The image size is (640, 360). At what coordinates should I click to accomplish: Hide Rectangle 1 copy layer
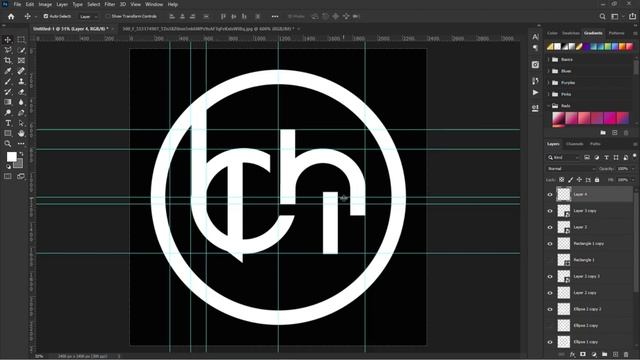pos(550,244)
